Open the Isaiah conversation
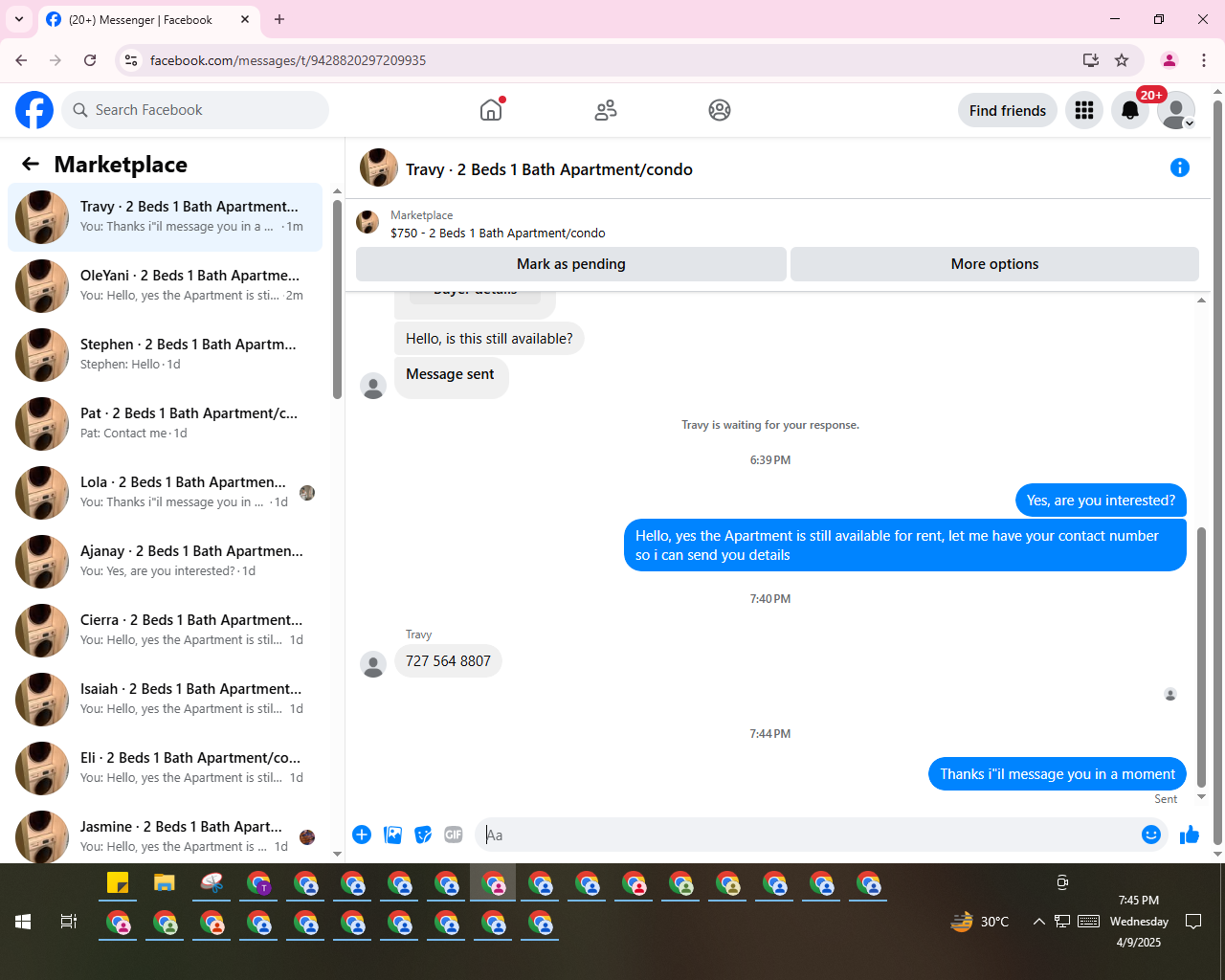1225x980 pixels. tap(165, 700)
